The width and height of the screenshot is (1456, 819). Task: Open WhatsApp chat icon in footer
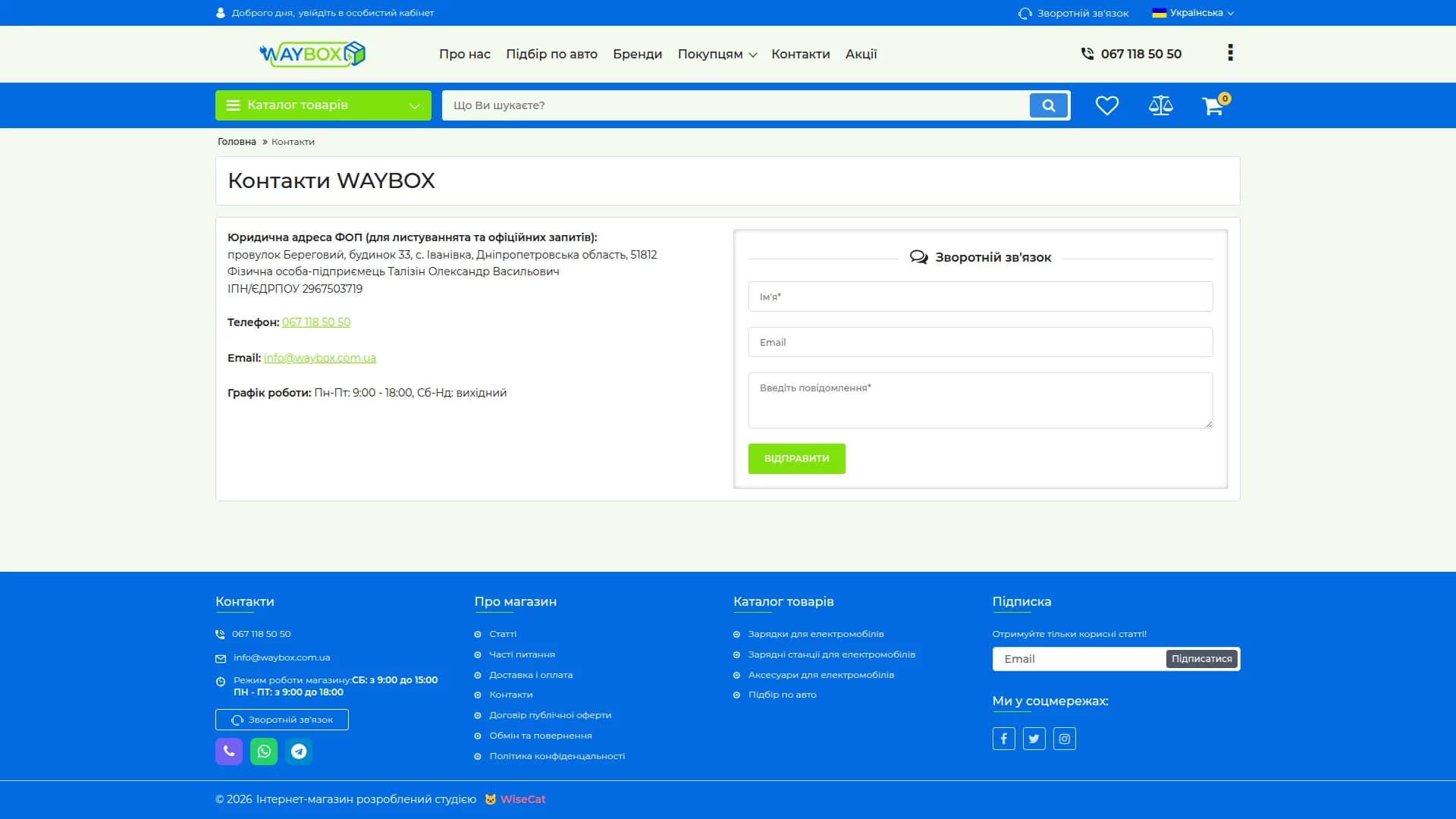(x=264, y=752)
